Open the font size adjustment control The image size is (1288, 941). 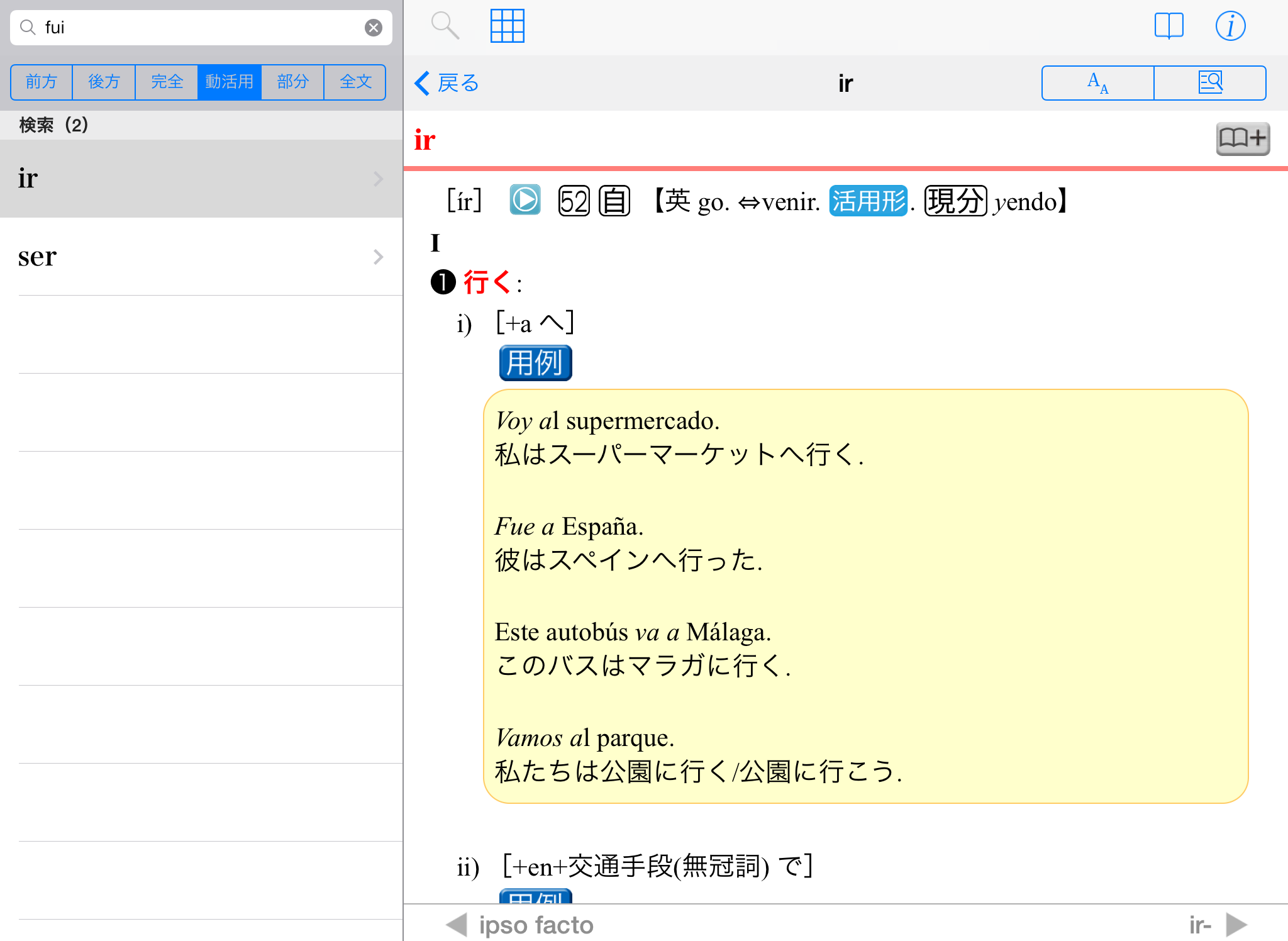pyautogui.click(x=1097, y=83)
